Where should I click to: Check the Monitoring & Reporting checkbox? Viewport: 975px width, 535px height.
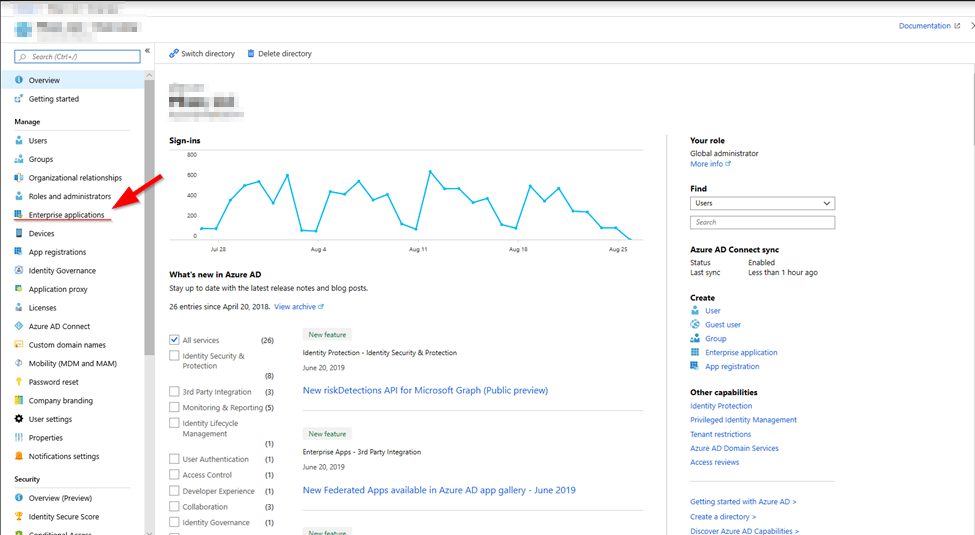(x=174, y=407)
